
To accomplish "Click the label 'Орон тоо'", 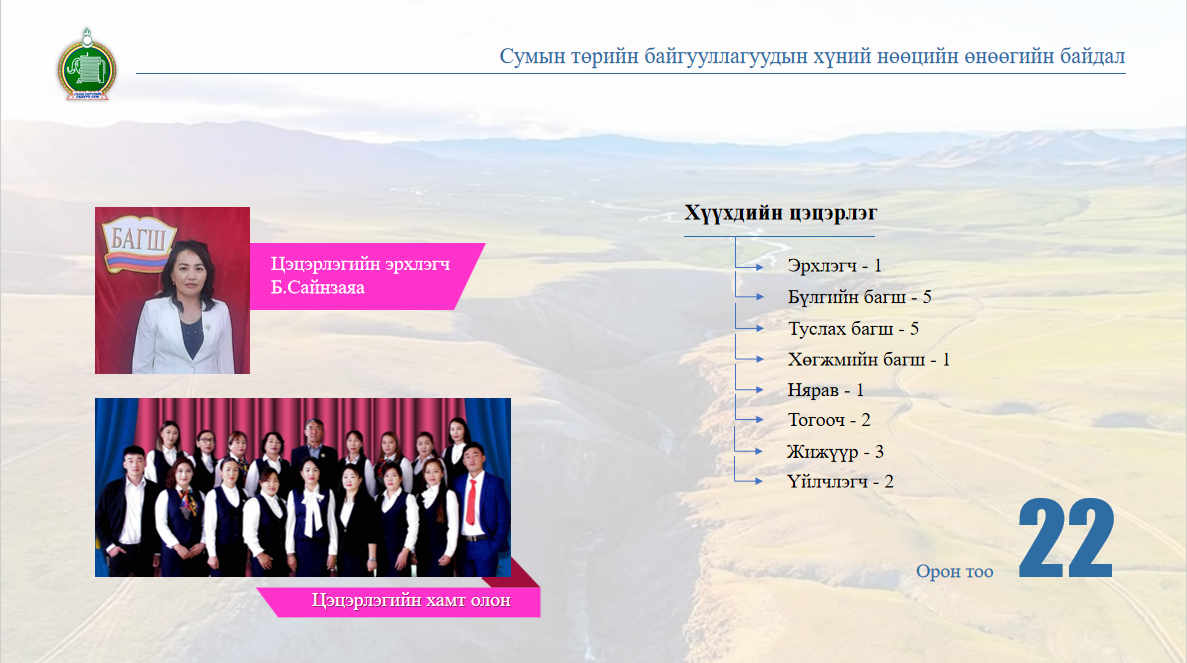I will 955,571.
